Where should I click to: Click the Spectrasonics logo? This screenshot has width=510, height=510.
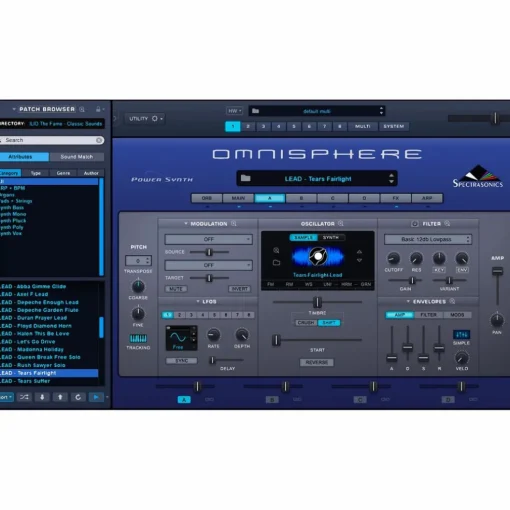tap(478, 176)
